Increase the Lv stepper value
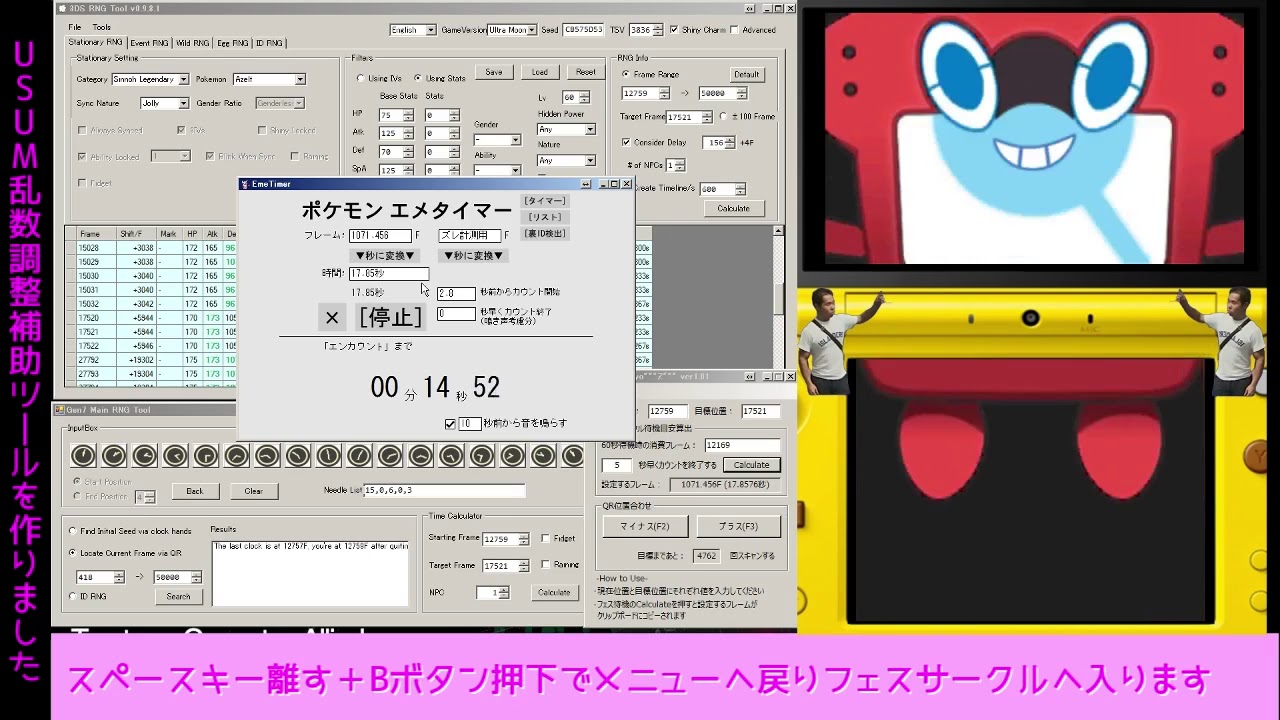 click(585, 95)
